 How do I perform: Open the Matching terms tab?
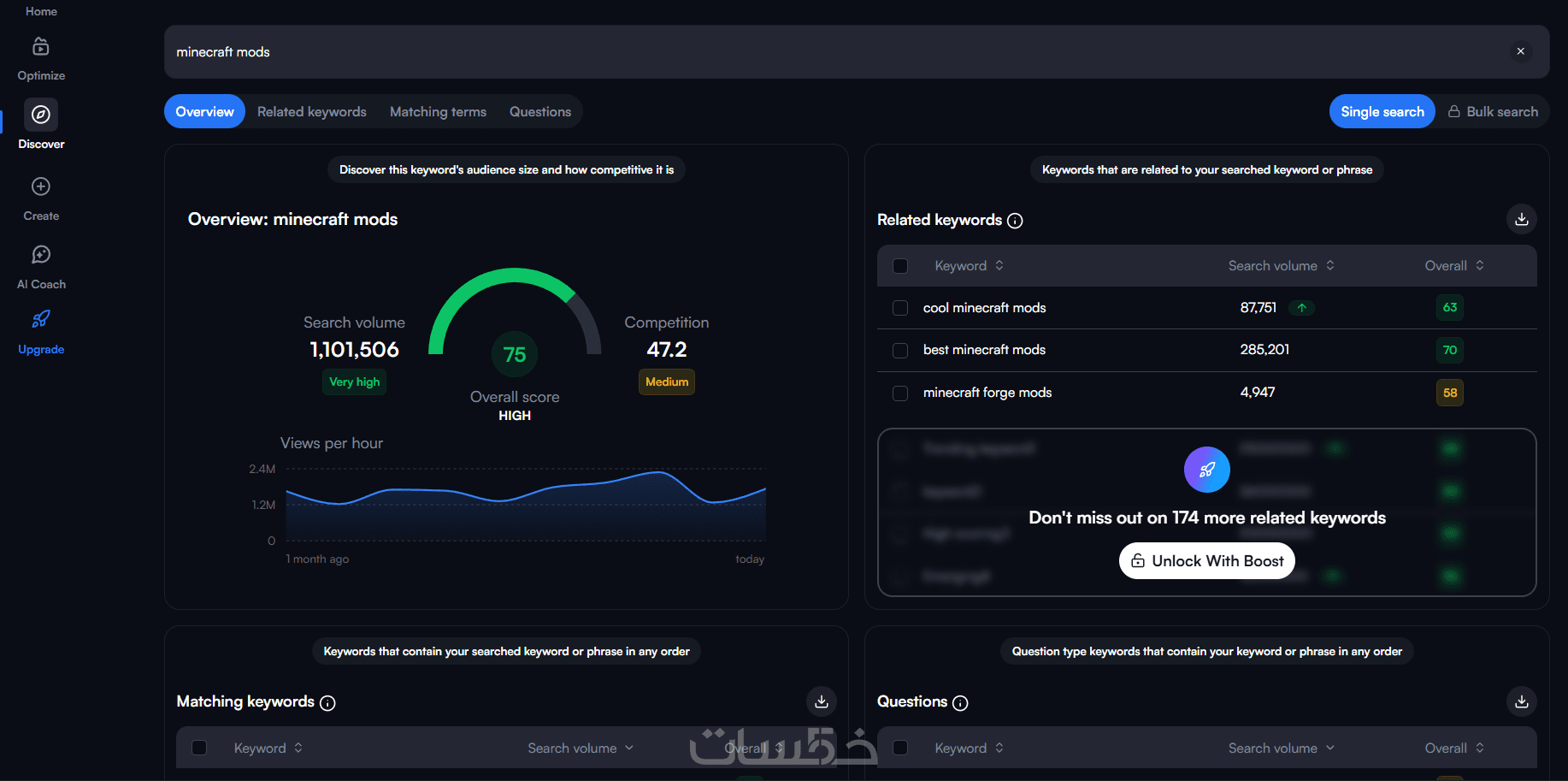point(438,112)
